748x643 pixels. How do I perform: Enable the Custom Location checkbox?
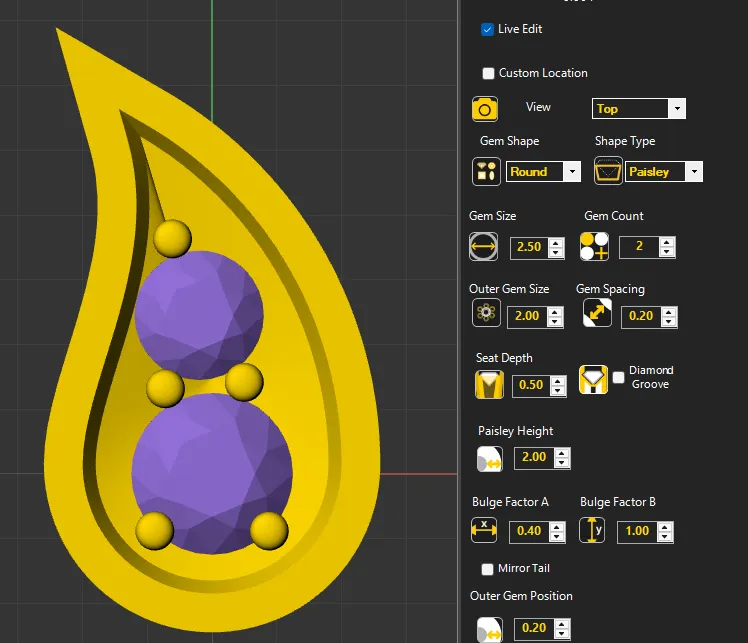488,73
